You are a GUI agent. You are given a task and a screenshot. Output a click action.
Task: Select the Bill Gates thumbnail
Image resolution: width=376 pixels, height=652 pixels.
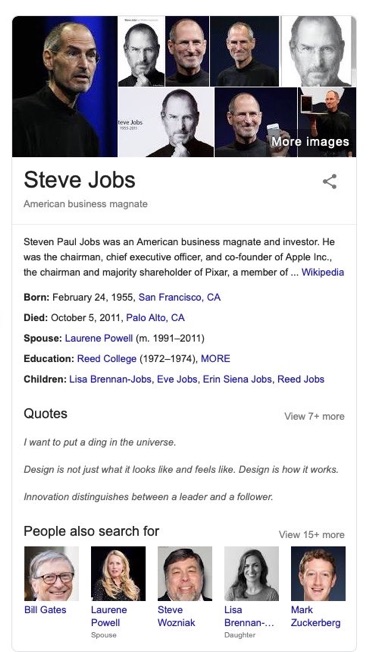51,573
